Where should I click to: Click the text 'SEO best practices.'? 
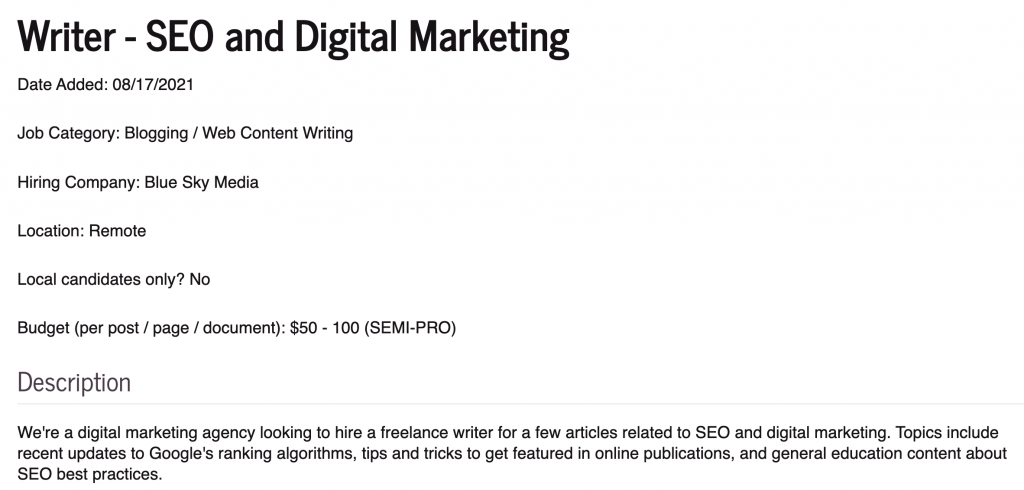coord(89,474)
